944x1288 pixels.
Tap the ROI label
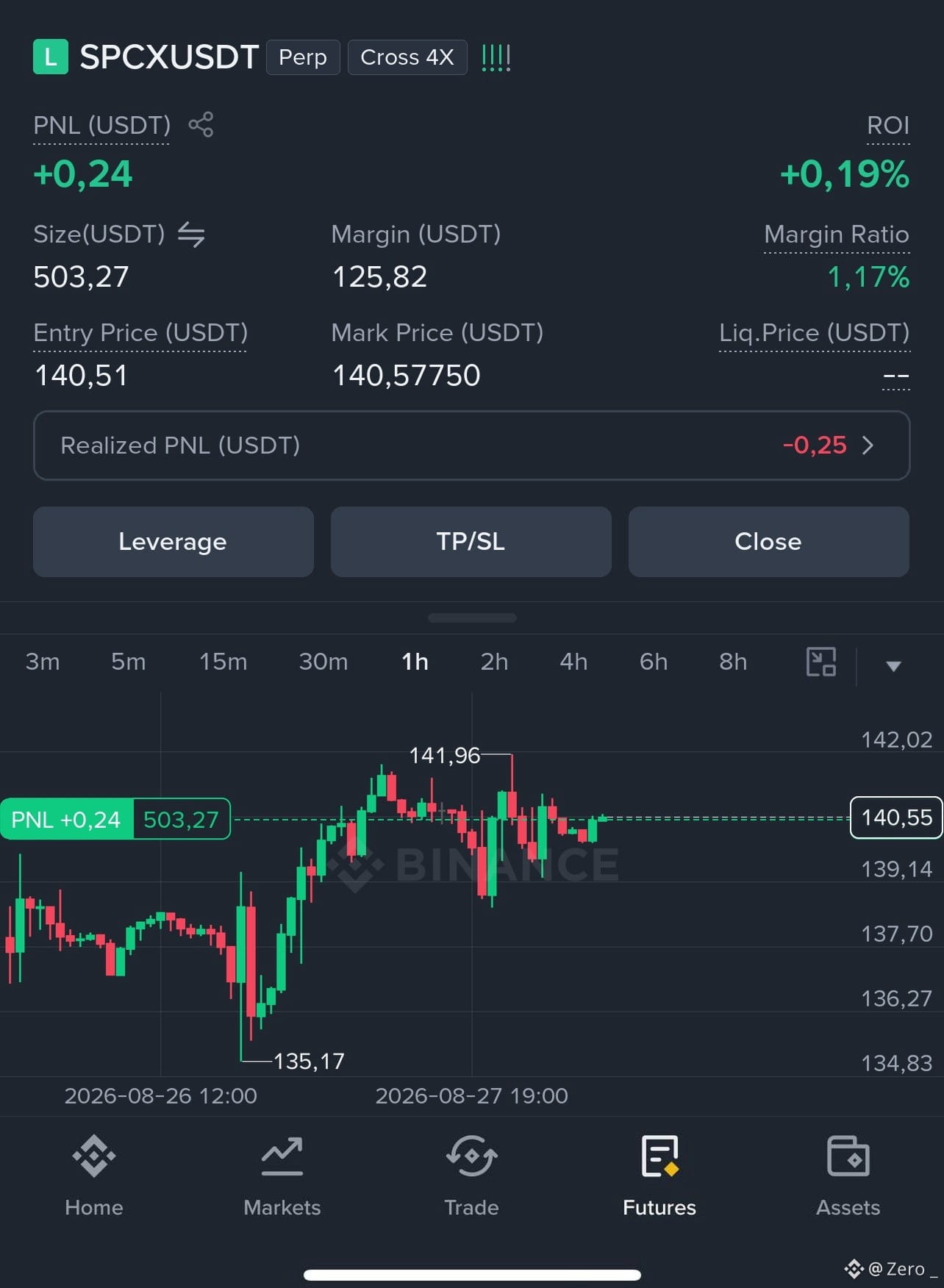(888, 125)
